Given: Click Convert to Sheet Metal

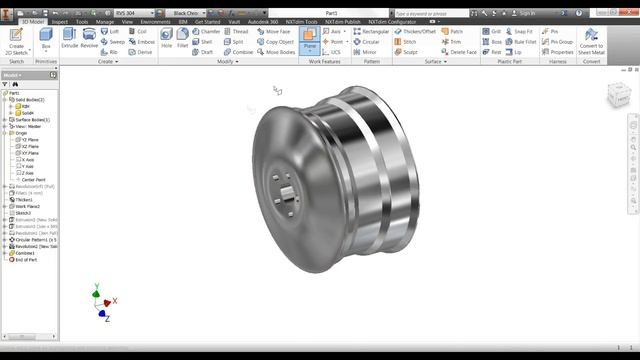Looking at the screenshot, I should 591,42.
